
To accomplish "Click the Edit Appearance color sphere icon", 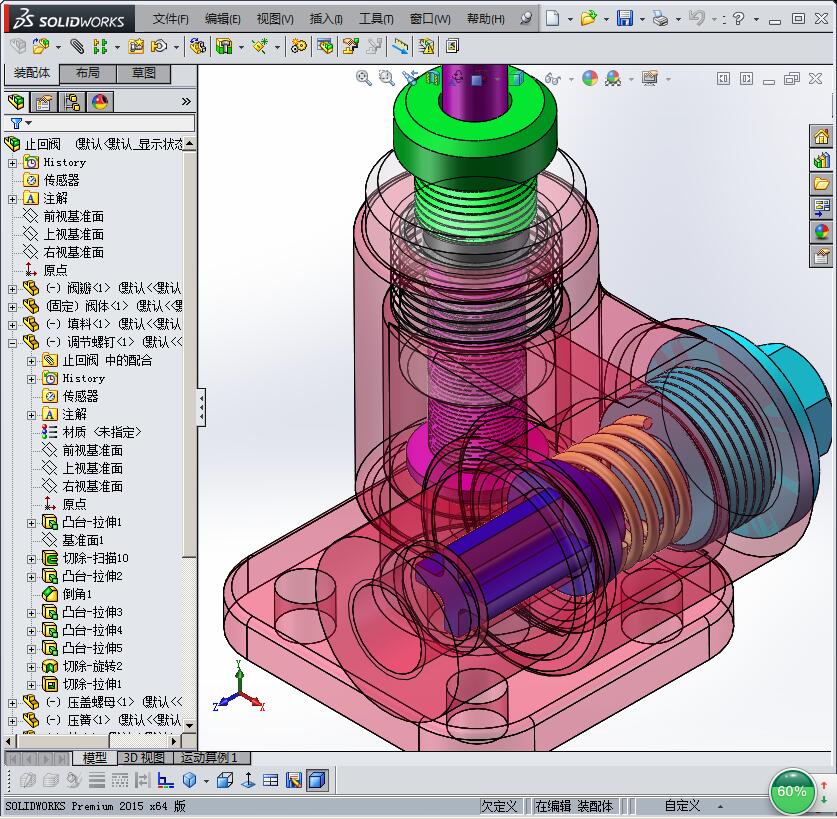I will pos(590,78).
